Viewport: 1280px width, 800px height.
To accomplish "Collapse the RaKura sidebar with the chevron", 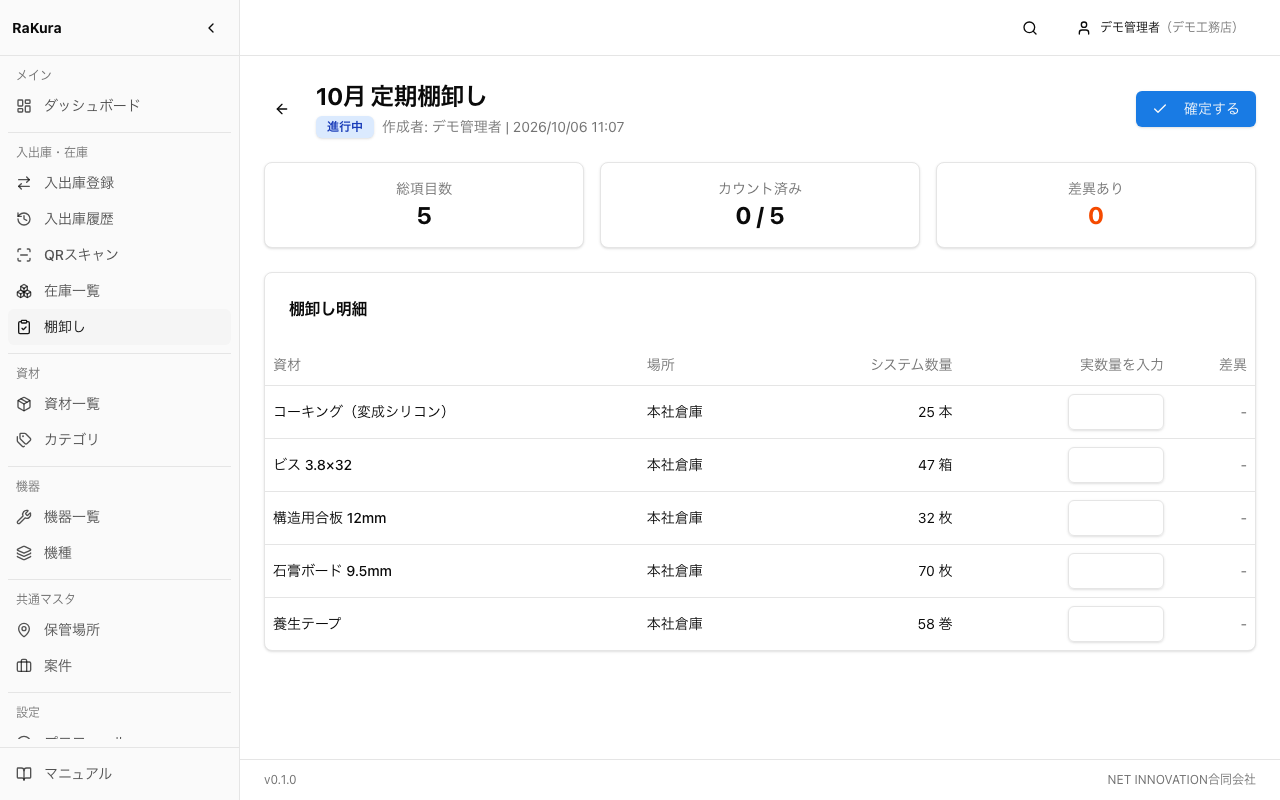I will click(211, 28).
